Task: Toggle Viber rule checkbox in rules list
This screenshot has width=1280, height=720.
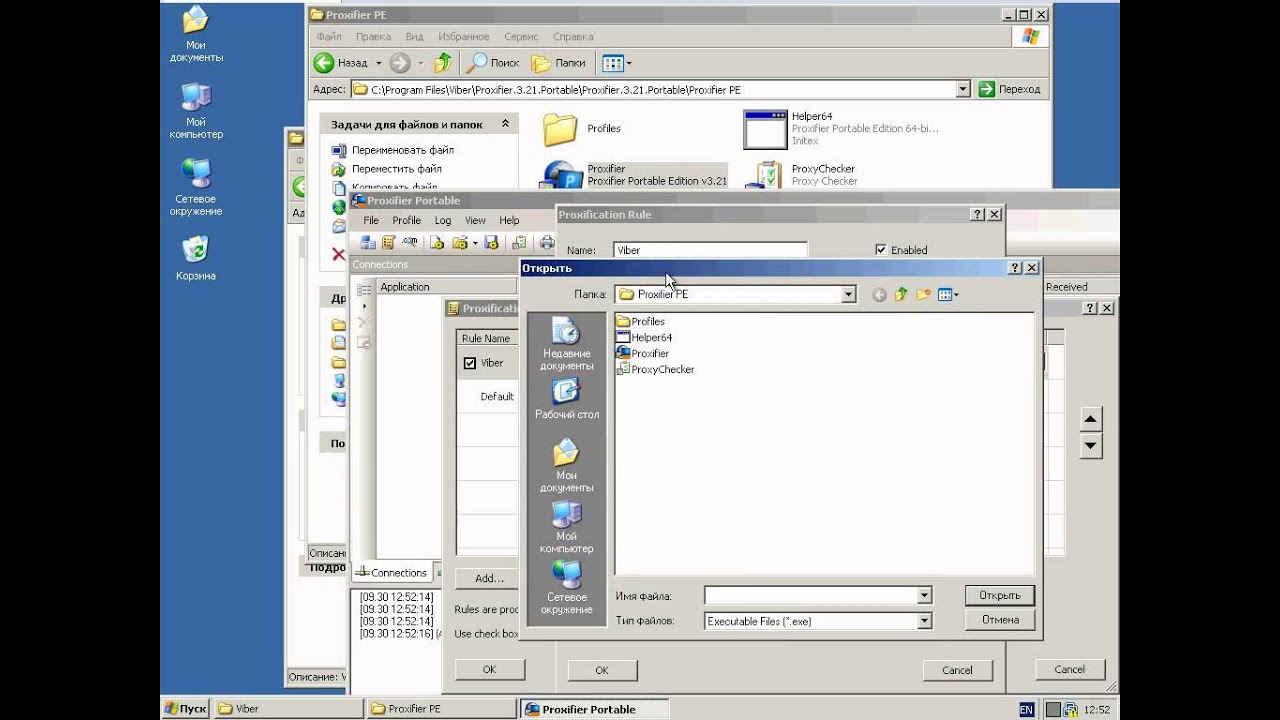Action: (x=470, y=363)
